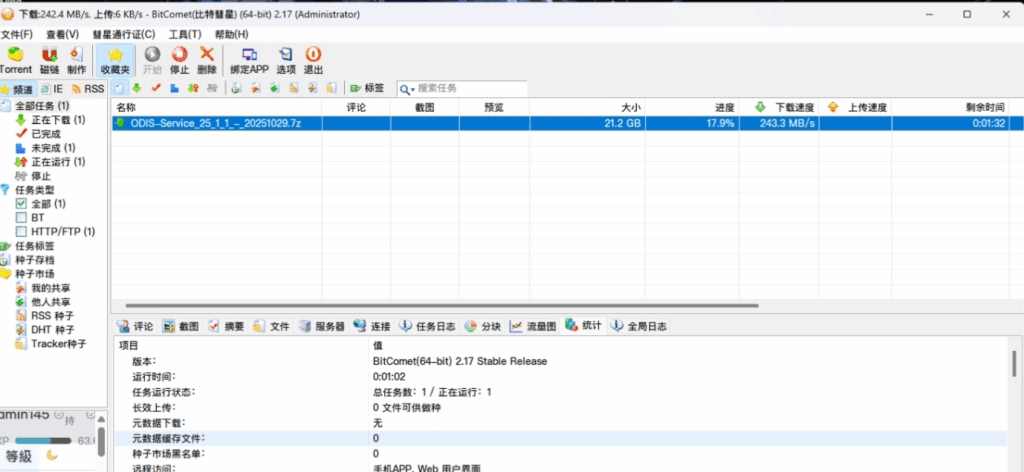Image resolution: width=1024 pixels, height=472 pixels.
Task: Check the BT task type checkbox
Action: coord(22,217)
